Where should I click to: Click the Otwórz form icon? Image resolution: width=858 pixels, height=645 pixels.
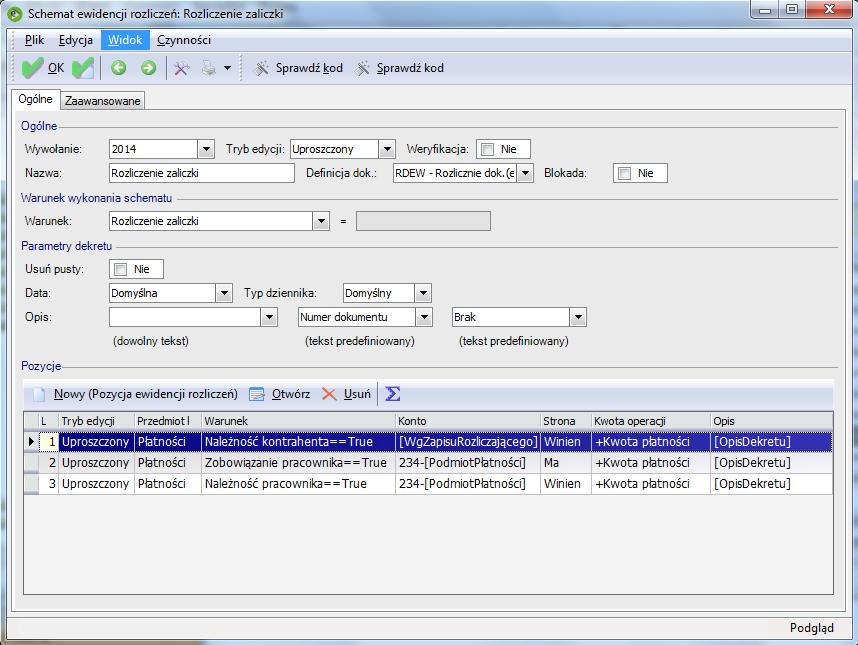257,394
